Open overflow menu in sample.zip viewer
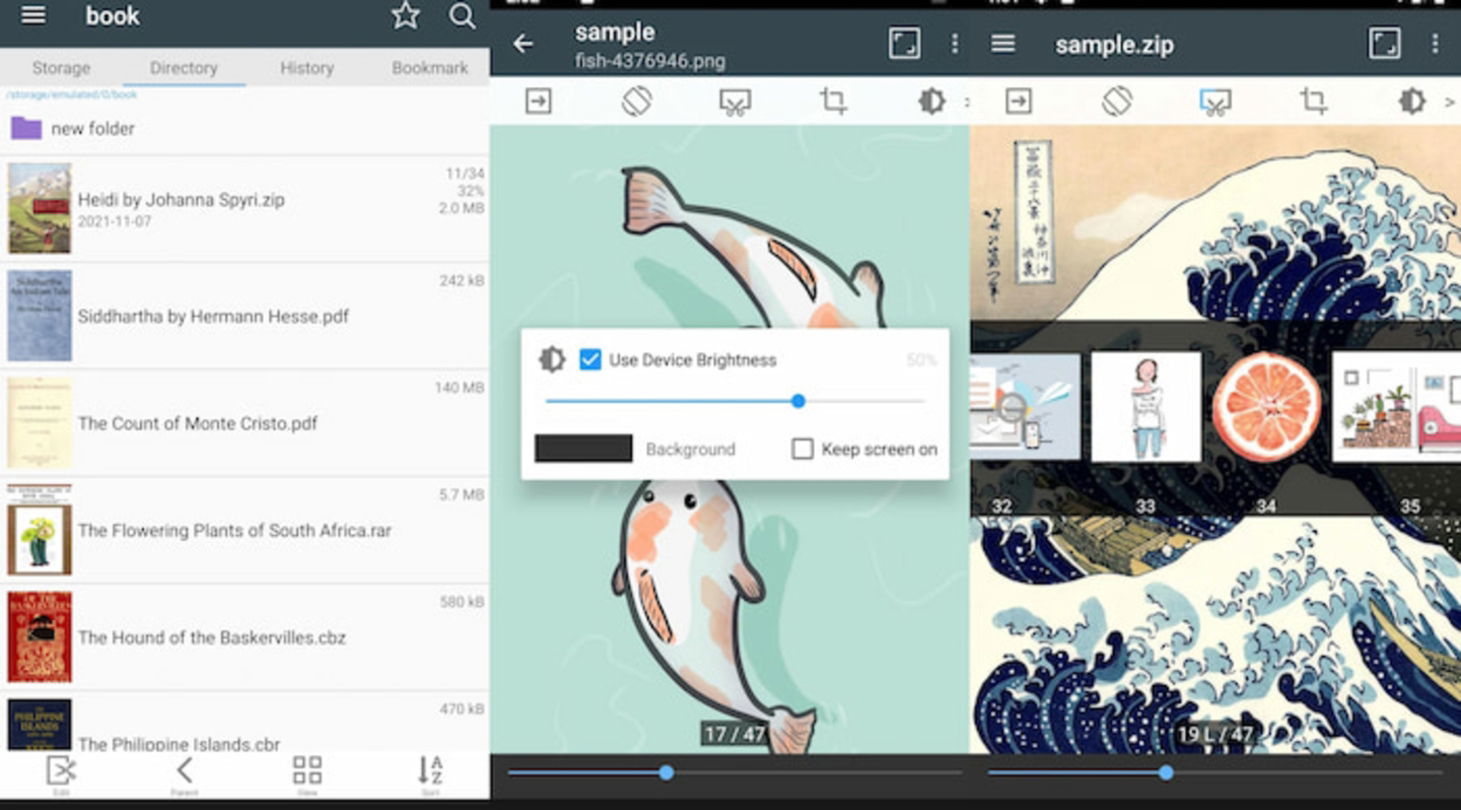The image size is (1461, 810). [1435, 44]
